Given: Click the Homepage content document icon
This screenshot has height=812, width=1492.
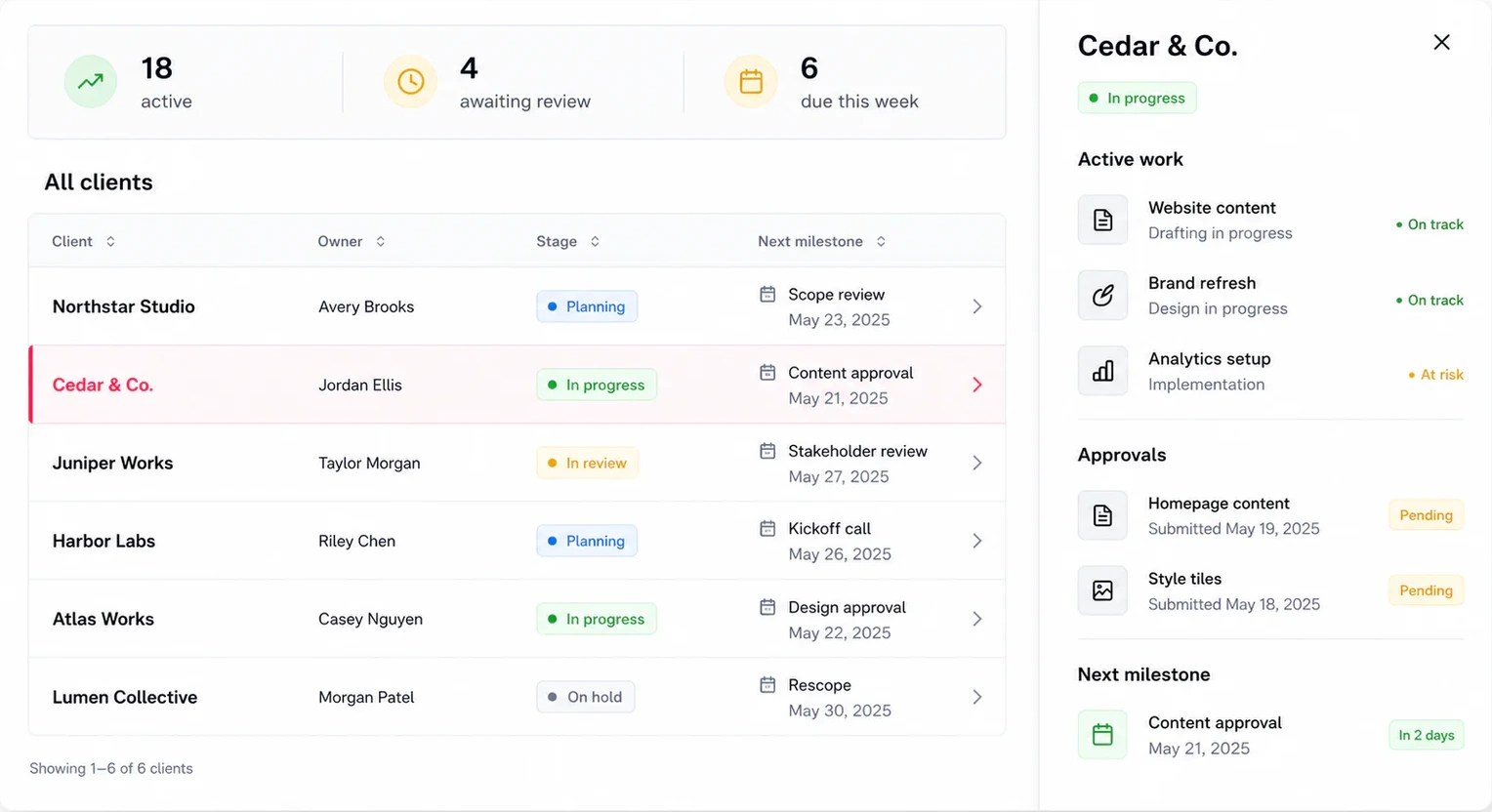Looking at the screenshot, I should [x=1102, y=515].
